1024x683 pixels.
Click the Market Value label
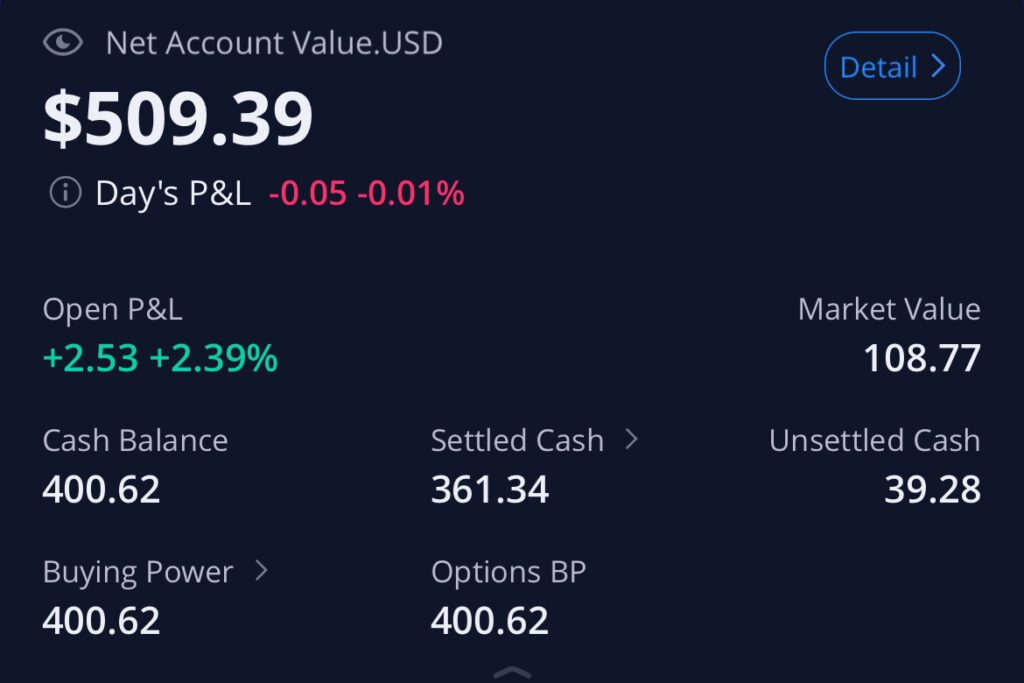click(x=889, y=309)
